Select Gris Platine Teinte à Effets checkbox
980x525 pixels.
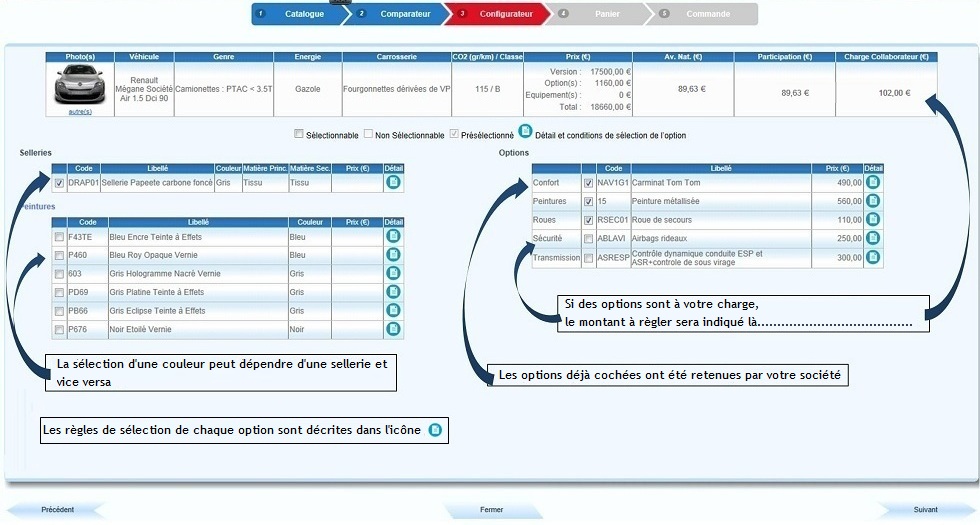[59, 292]
